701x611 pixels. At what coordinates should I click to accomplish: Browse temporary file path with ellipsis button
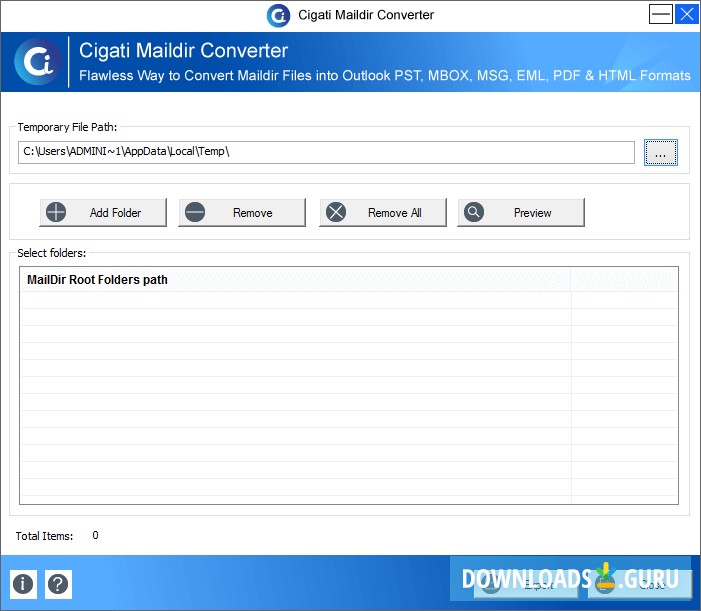pos(661,152)
